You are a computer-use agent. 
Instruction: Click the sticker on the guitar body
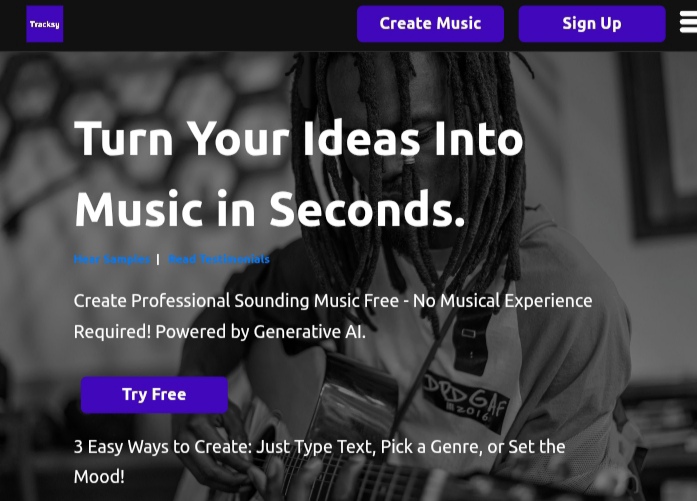465,402
